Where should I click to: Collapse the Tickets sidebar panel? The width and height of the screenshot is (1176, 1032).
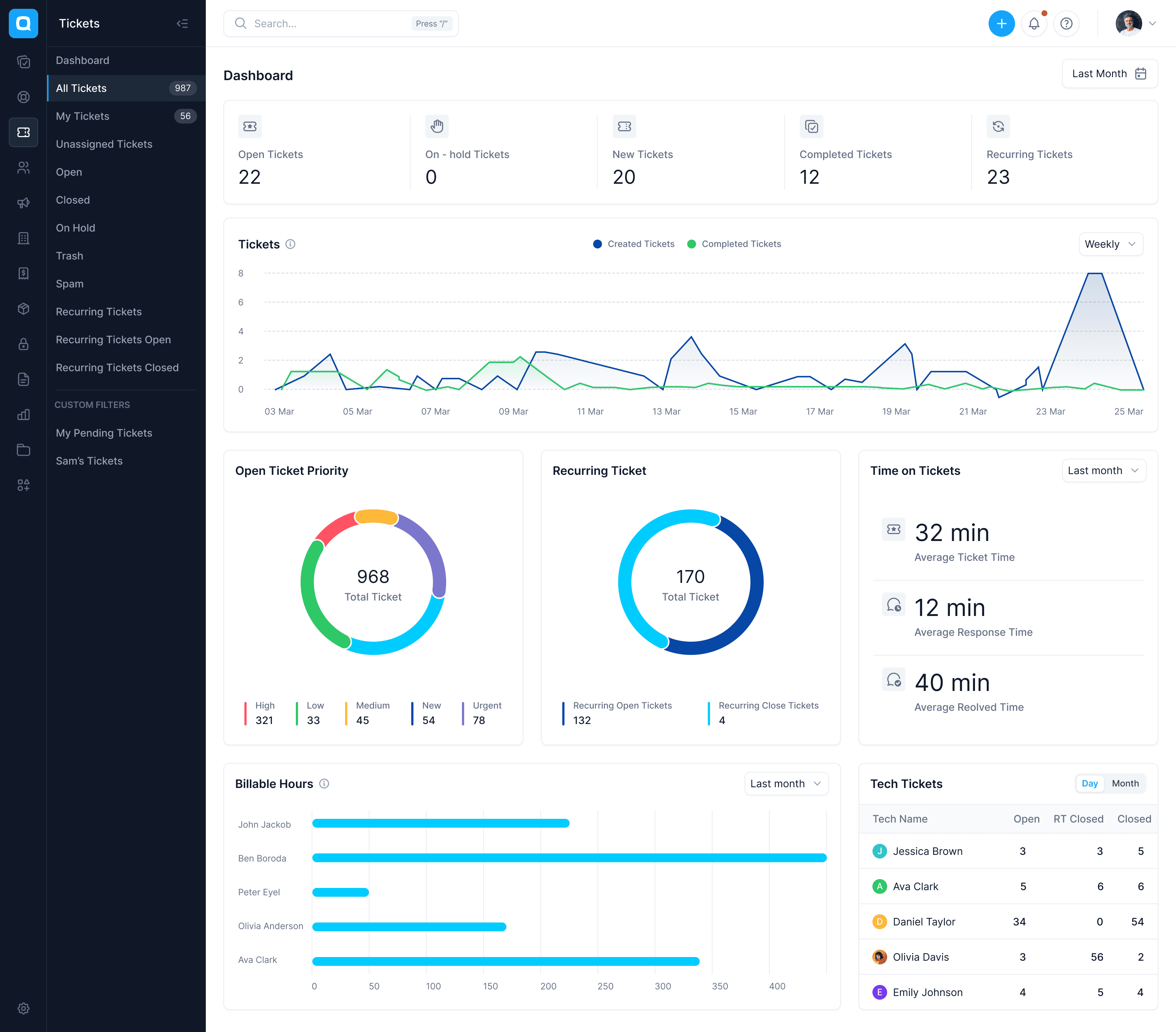pos(182,24)
